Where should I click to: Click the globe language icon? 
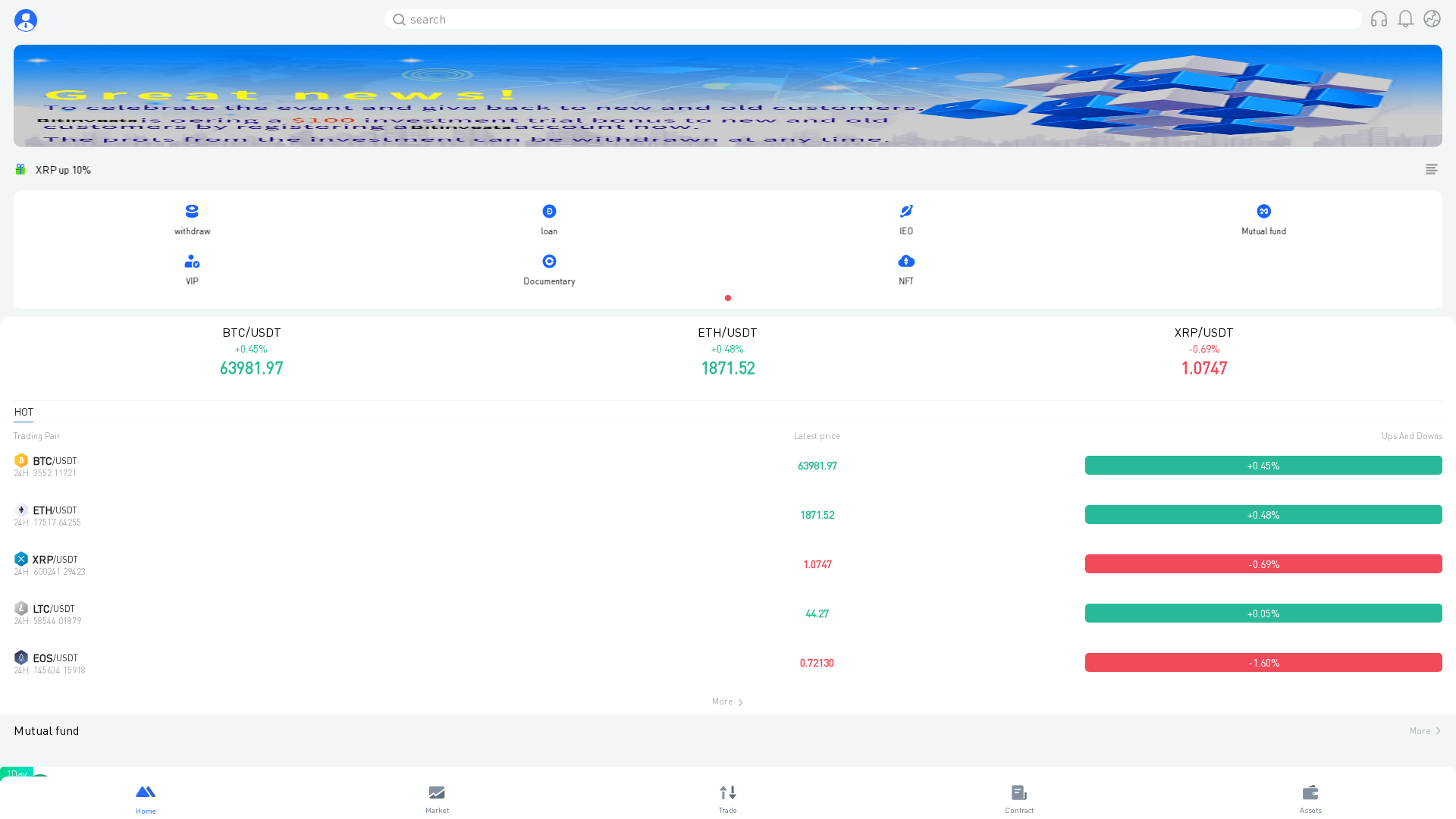pyautogui.click(x=1432, y=19)
